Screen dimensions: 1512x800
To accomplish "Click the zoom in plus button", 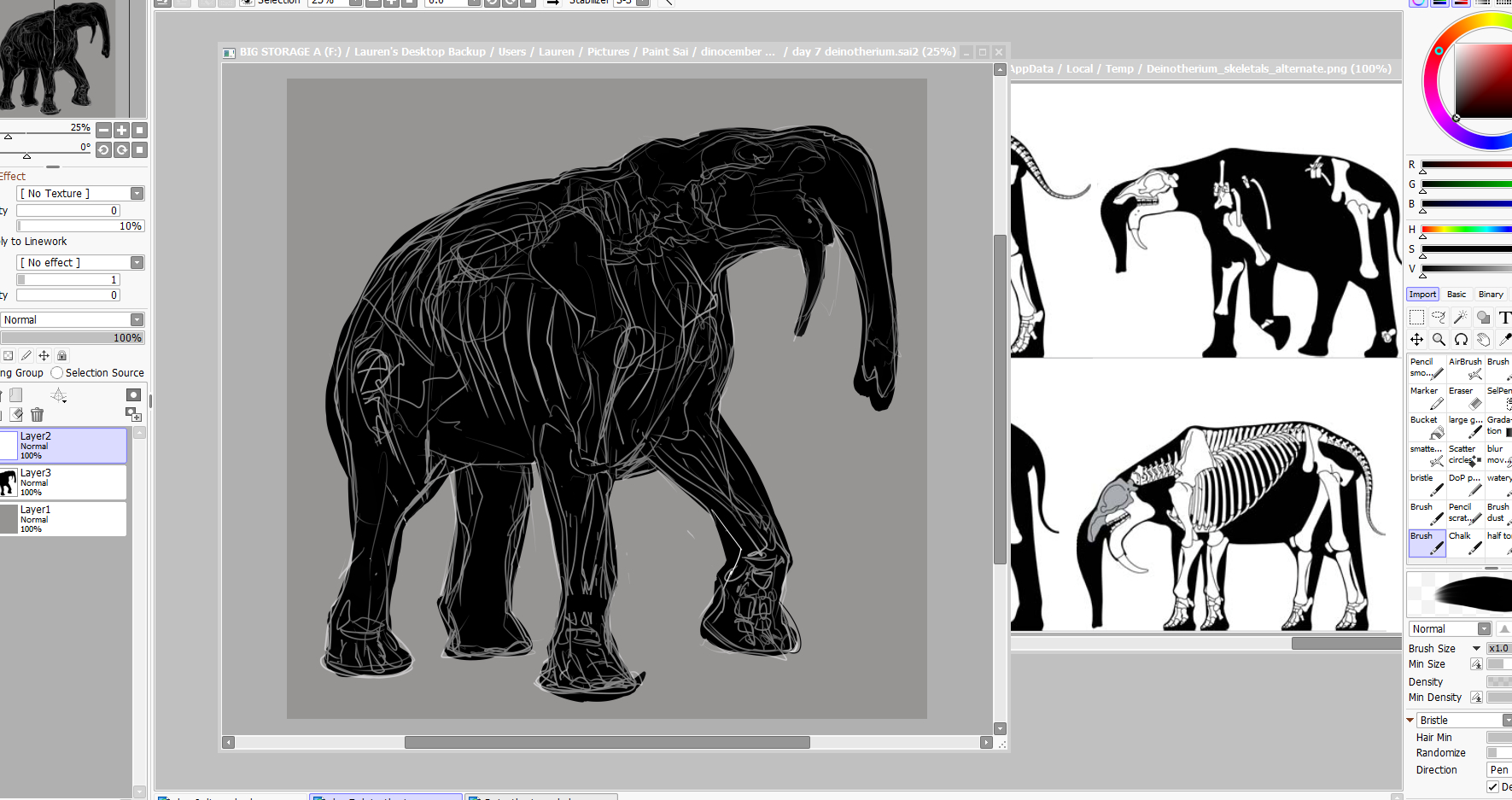I will click(121, 131).
